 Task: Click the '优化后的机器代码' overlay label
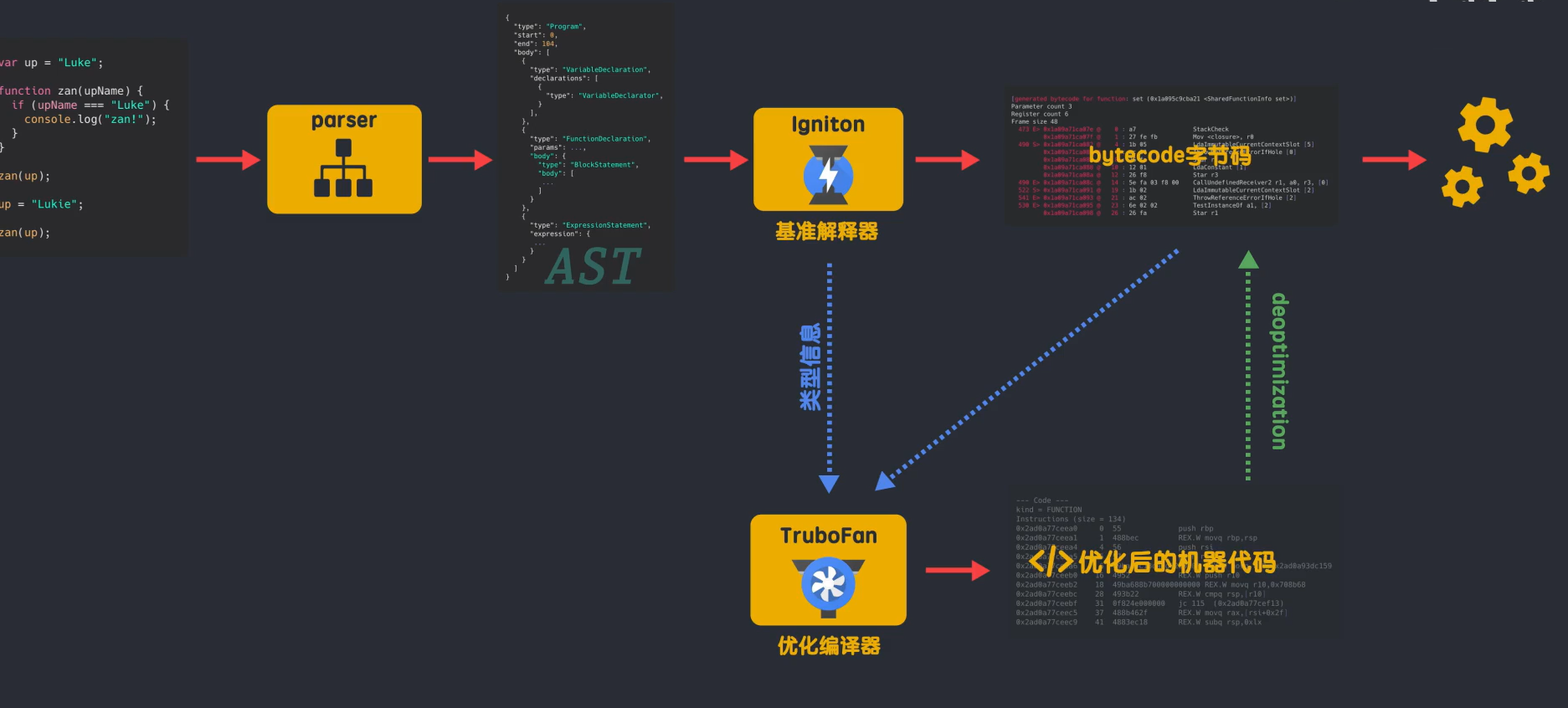[1177, 562]
